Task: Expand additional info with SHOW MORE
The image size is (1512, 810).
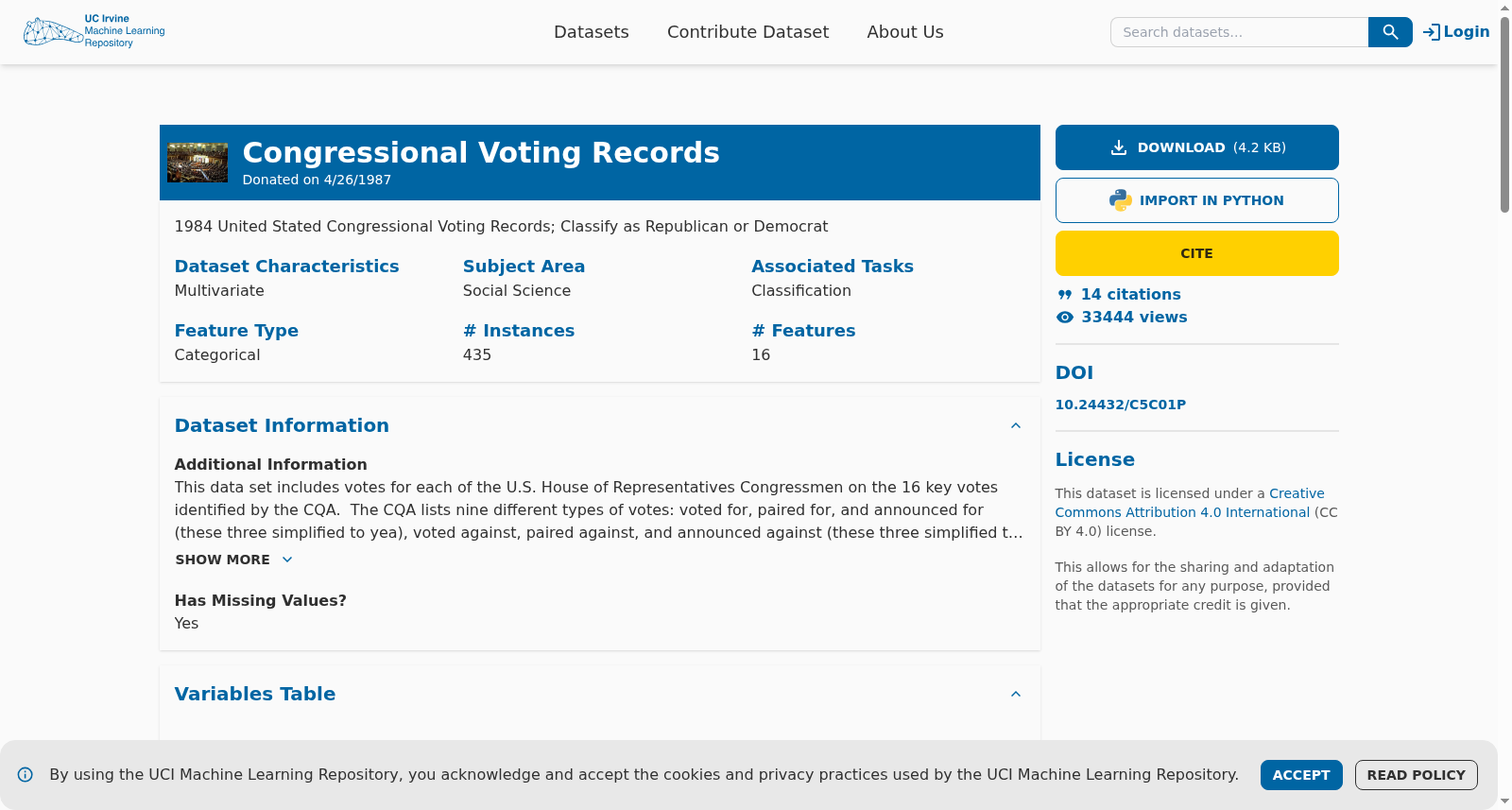Action: coord(234,560)
